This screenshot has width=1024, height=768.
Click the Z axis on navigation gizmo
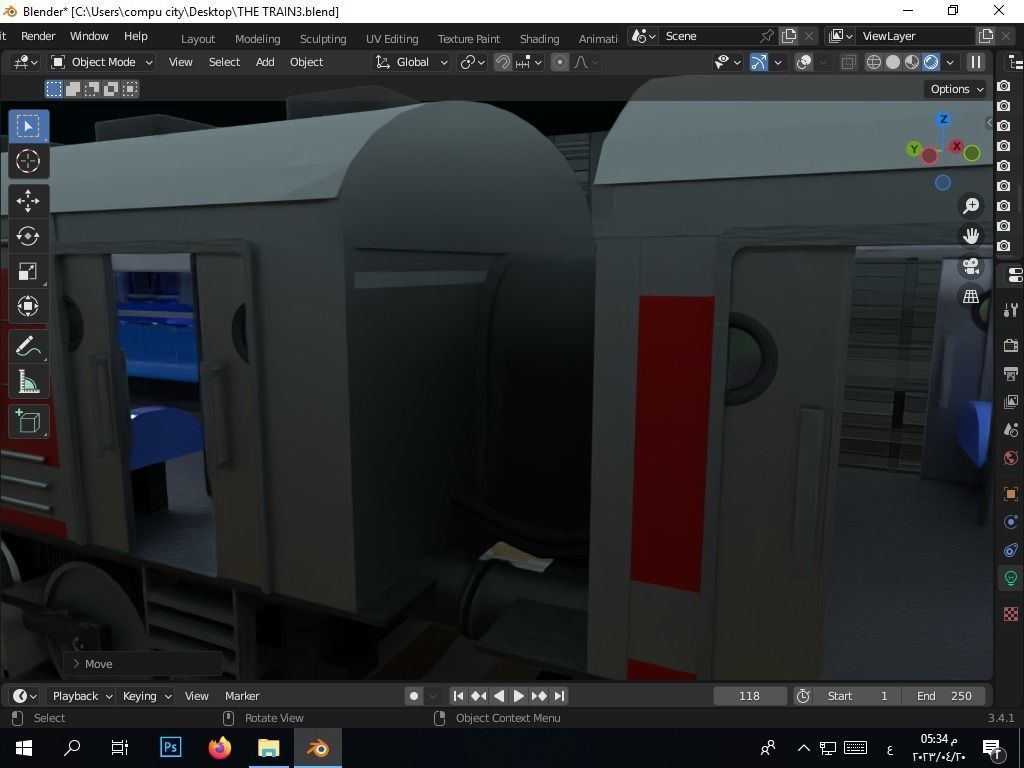point(943,120)
